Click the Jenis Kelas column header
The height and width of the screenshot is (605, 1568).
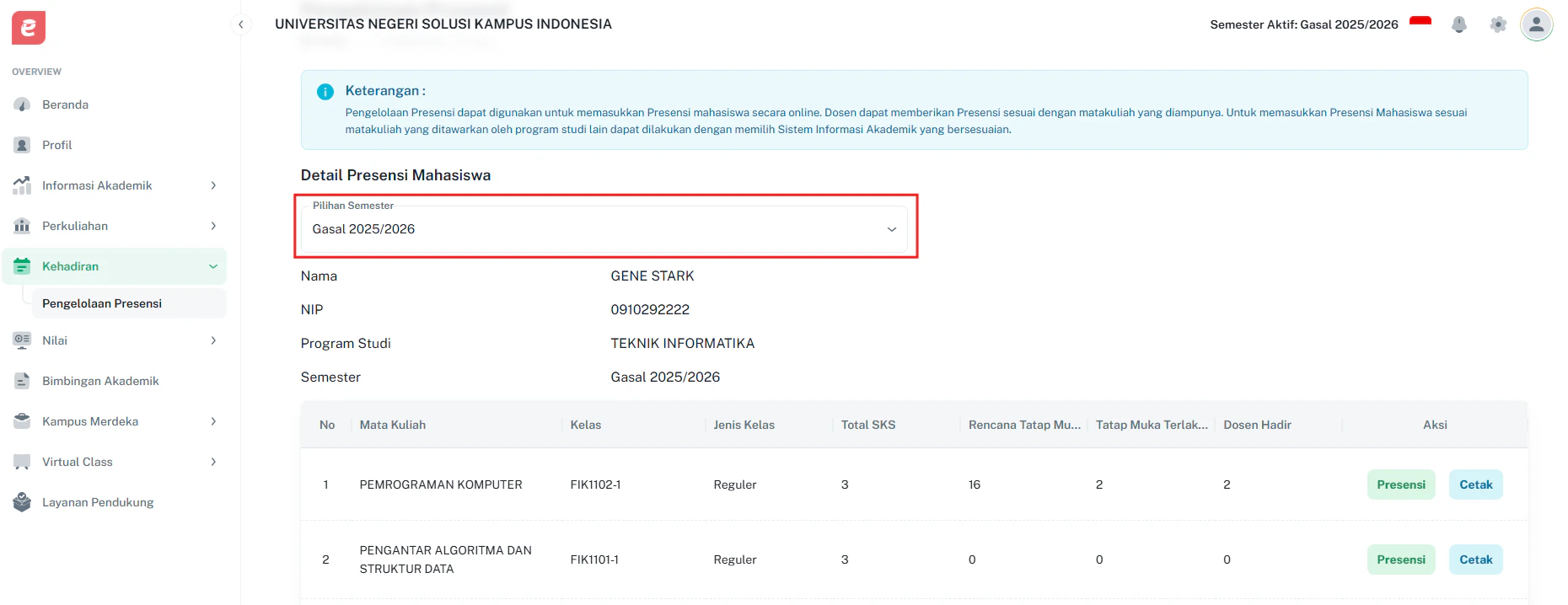click(x=744, y=425)
